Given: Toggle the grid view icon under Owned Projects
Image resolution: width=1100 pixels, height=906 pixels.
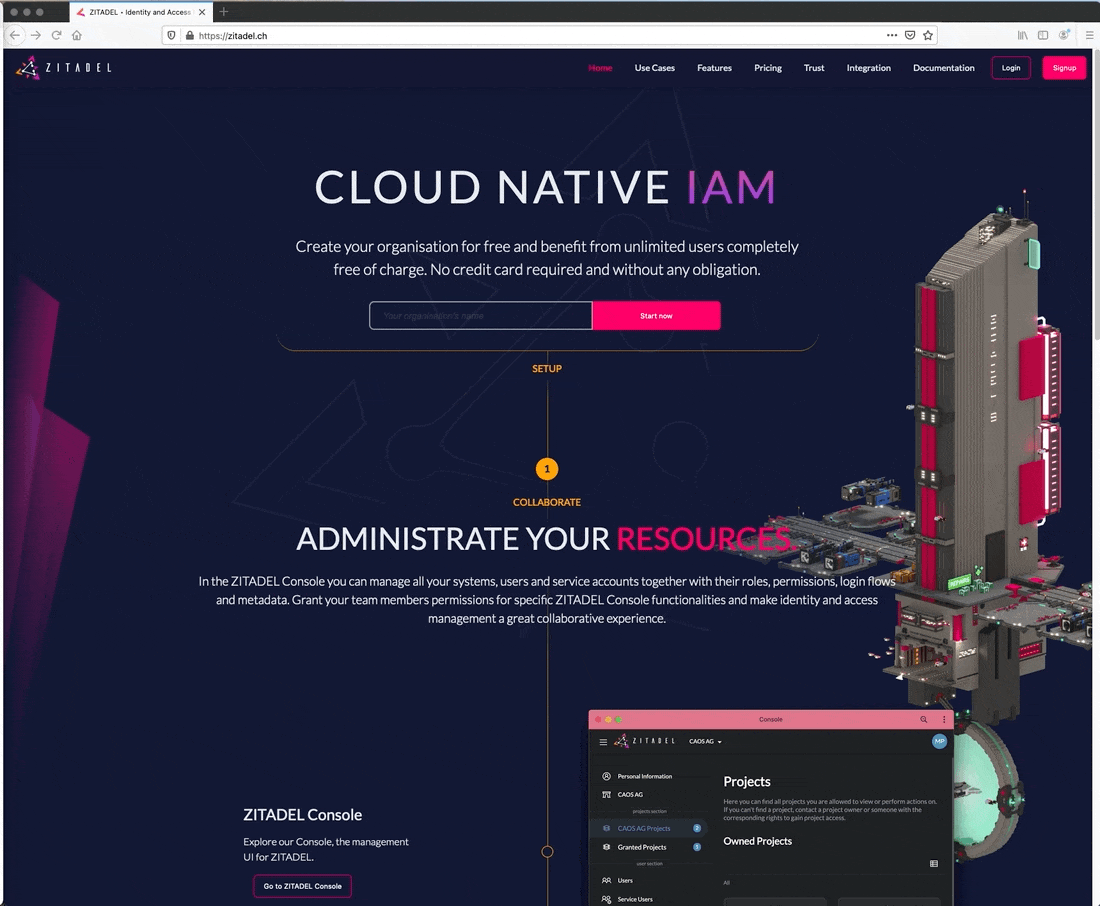Looking at the screenshot, I should click(x=934, y=864).
